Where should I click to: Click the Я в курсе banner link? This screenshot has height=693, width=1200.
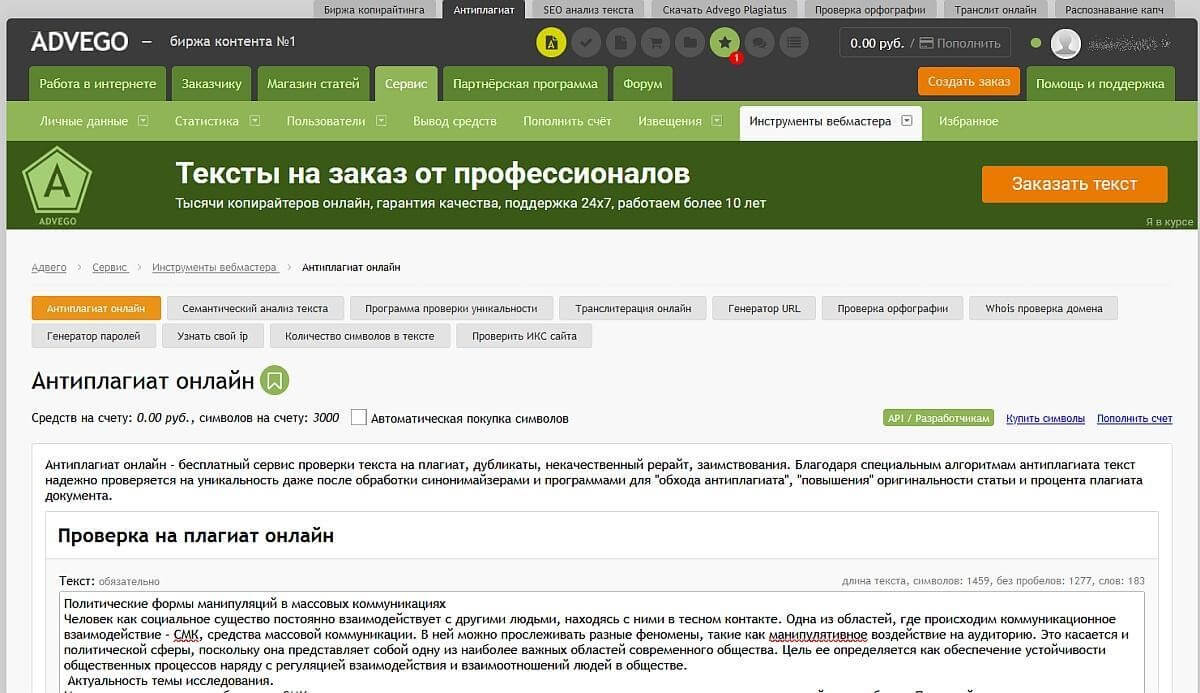1169,222
